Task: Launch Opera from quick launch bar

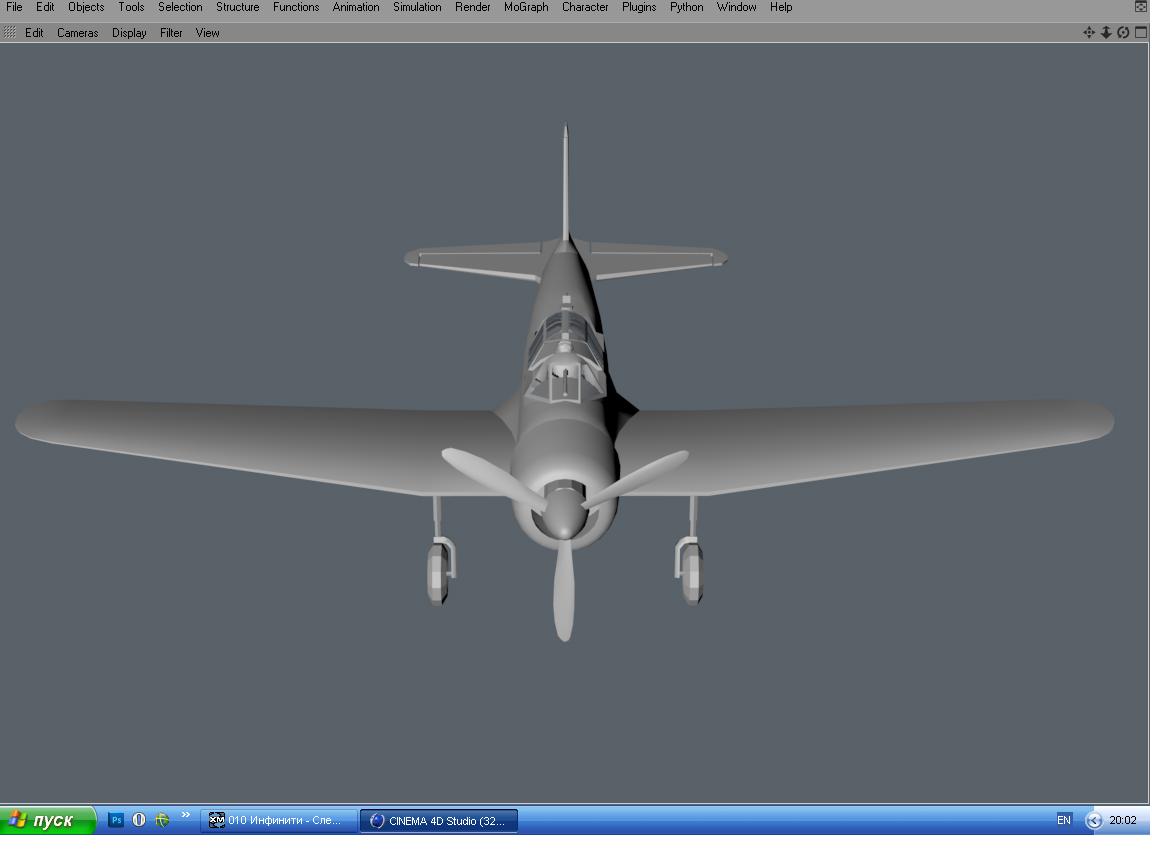Action: (139, 820)
